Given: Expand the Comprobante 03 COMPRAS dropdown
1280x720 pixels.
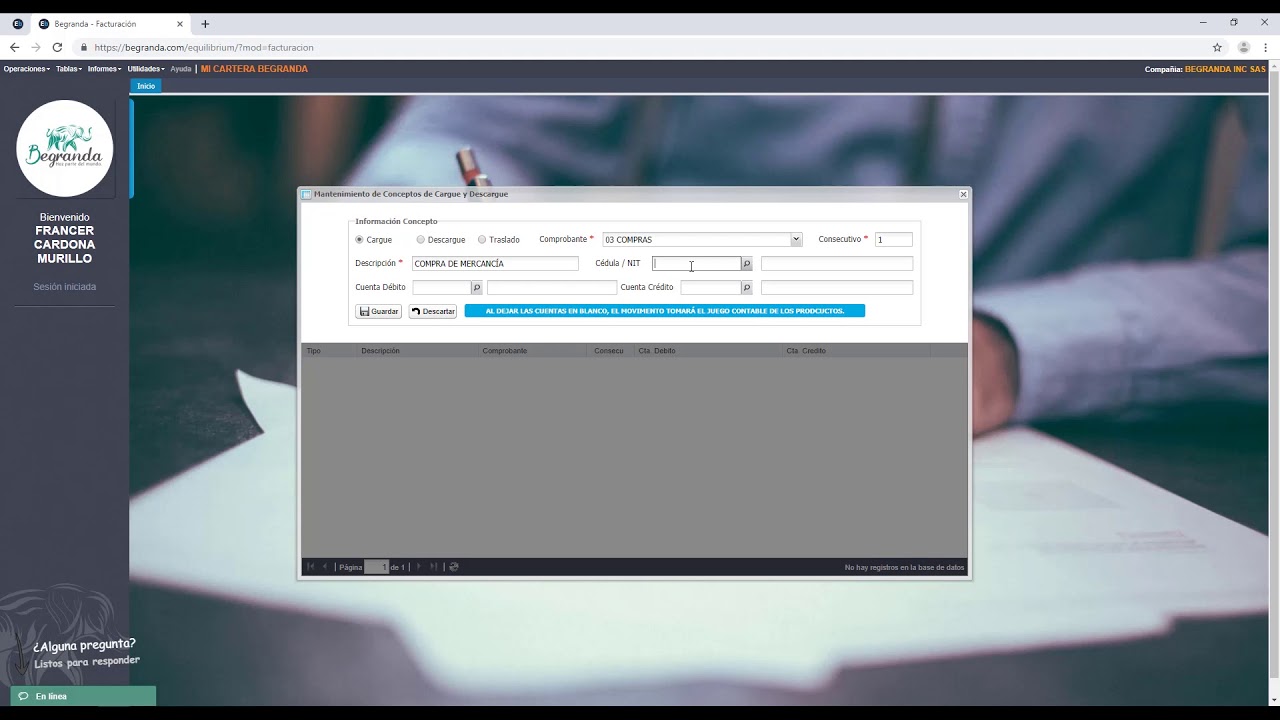Looking at the screenshot, I should 796,240.
